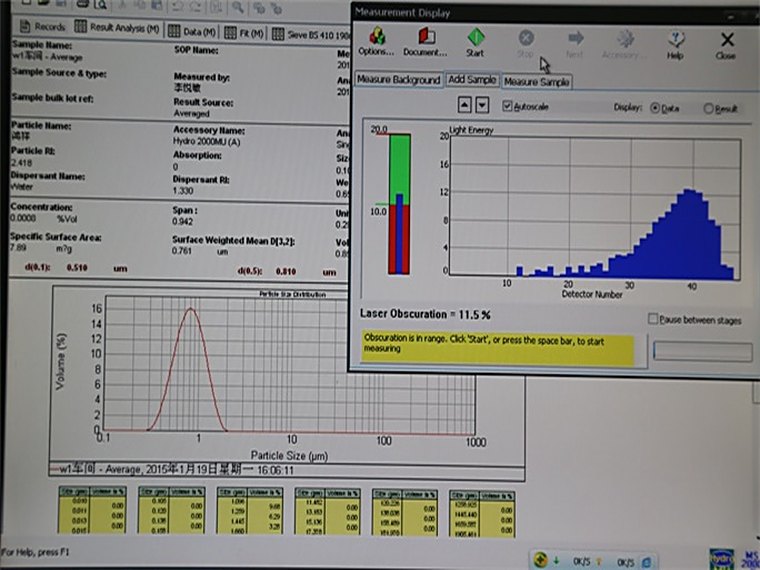Click the first gear icon in main toolbar
The width and height of the screenshot is (760, 570).
(x=259, y=8)
